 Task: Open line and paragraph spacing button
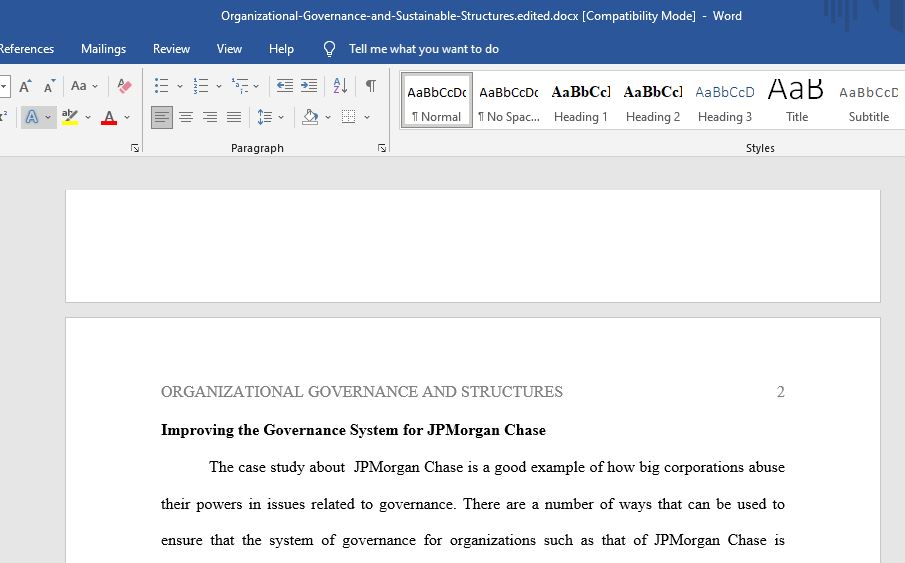(264, 117)
